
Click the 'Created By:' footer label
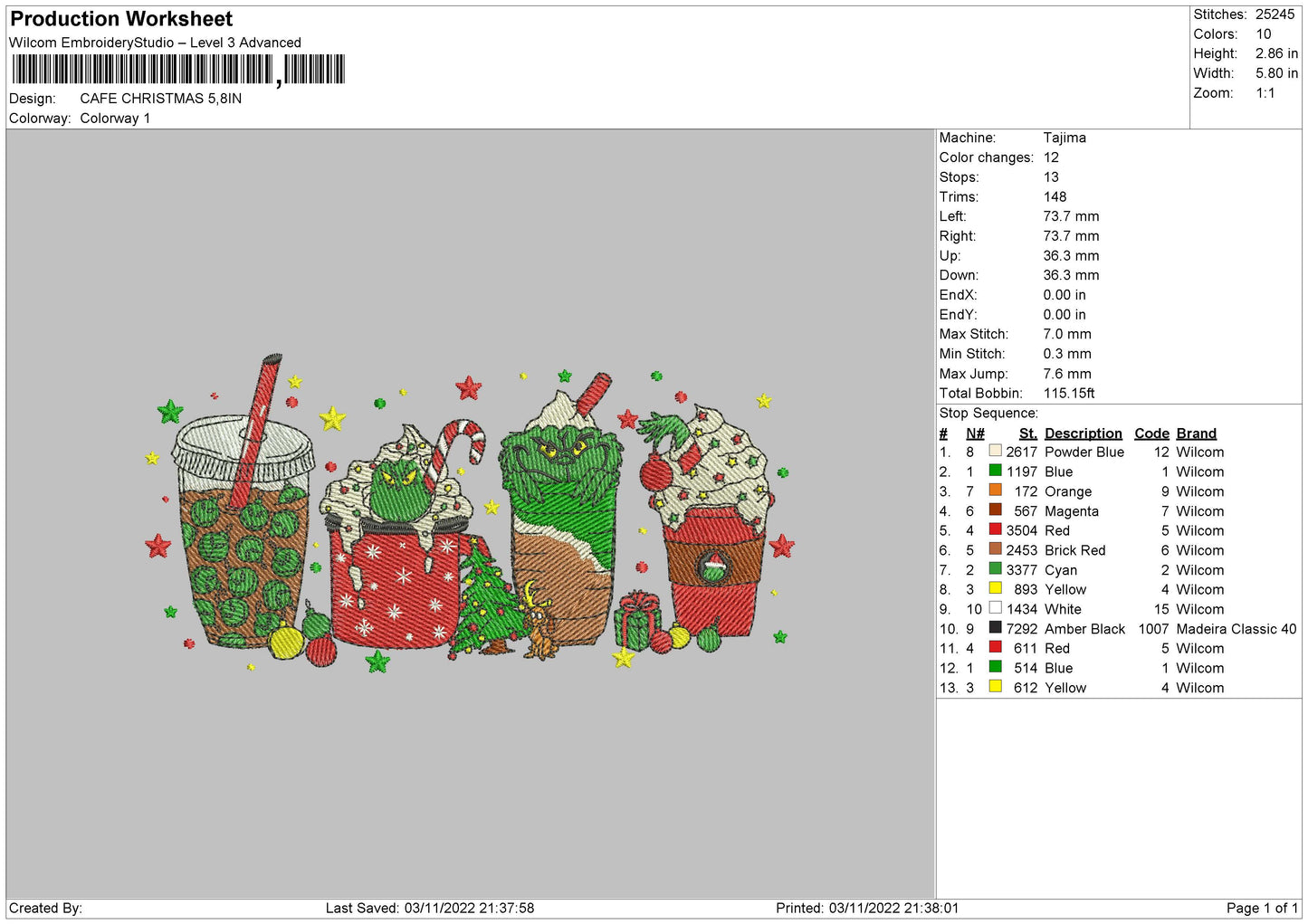click(x=45, y=908)
